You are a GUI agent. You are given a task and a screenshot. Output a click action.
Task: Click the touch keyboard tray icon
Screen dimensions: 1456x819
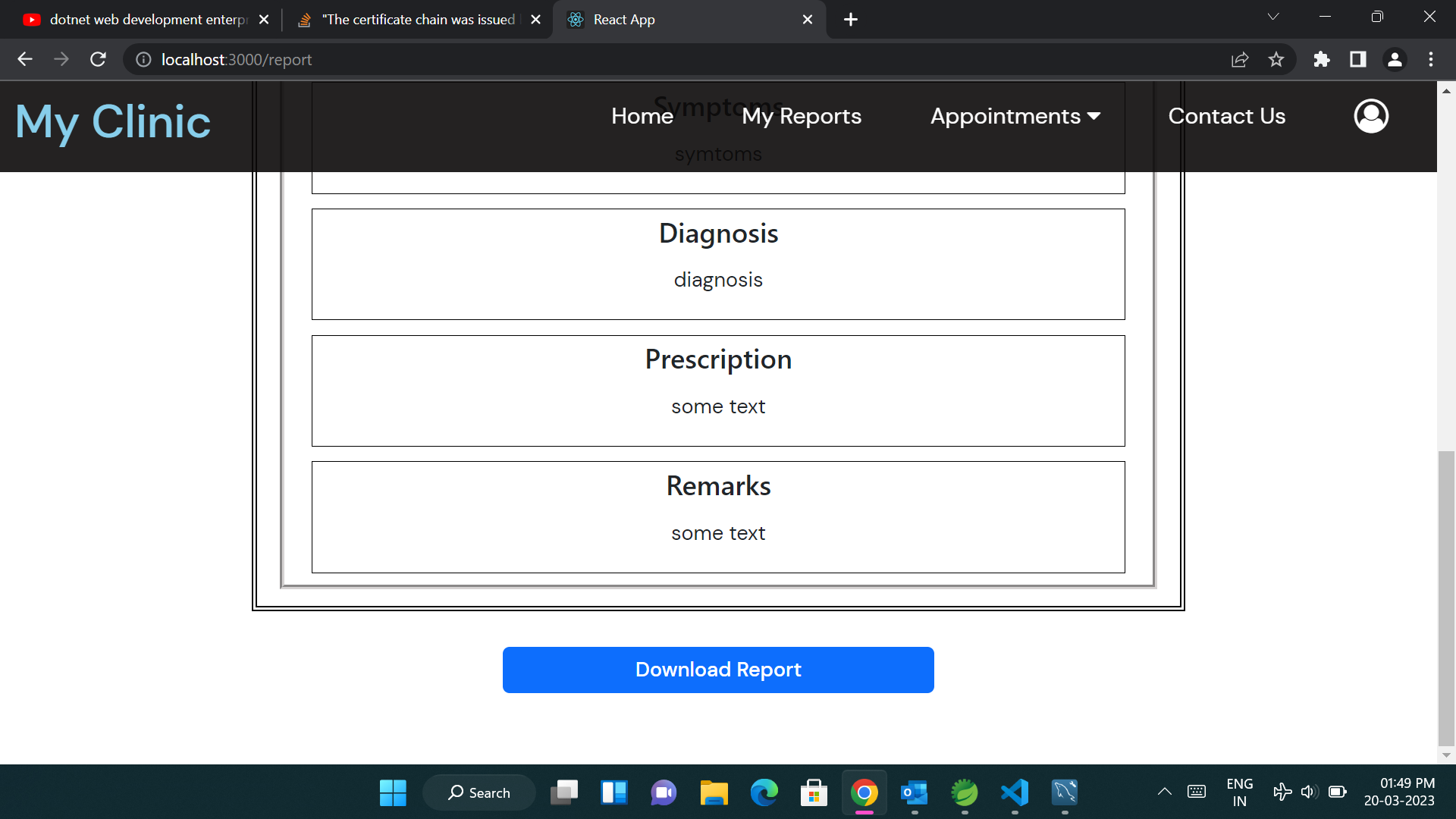point(1197,792)
